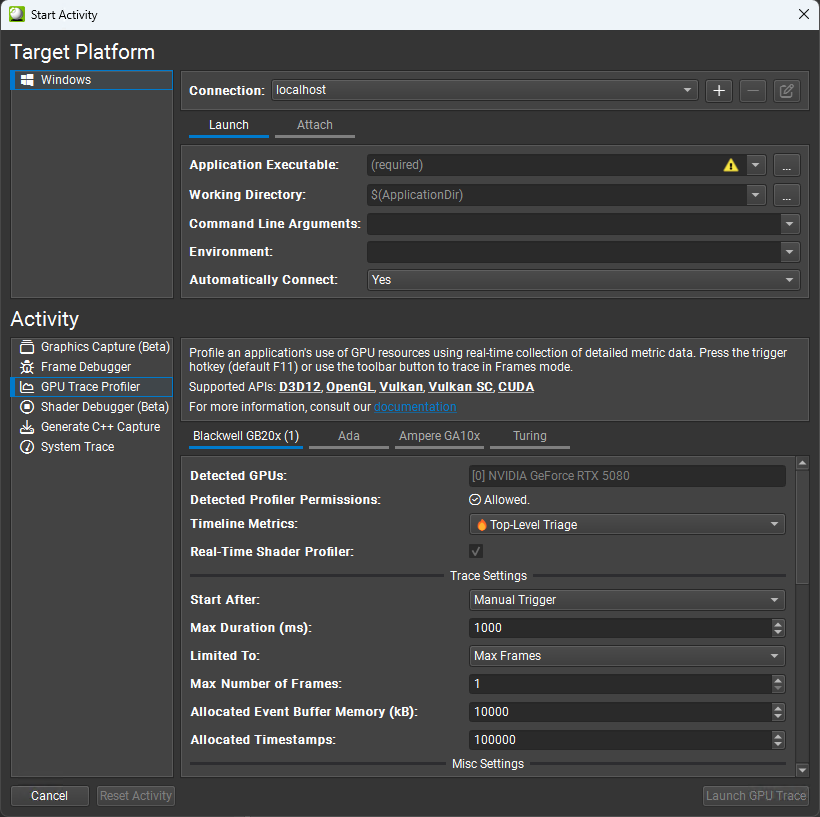This screenshot has width=820, height=817.
Task: Open the Automatically Connect dropdown
Action: [x=583, y=280]
